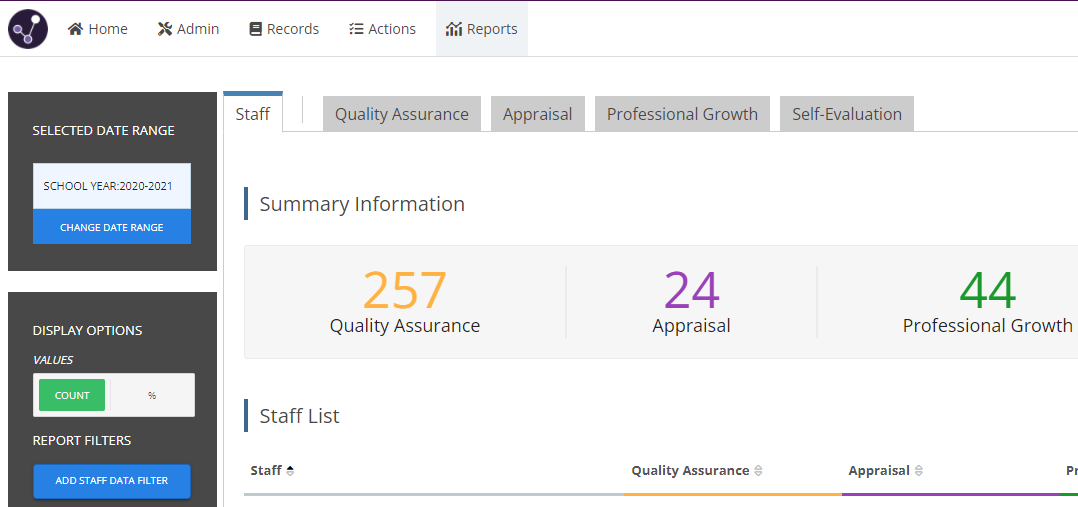Click the Actions checklist icon
Viewport: 1078px width, 507px height.
click(x=356, y=29)
